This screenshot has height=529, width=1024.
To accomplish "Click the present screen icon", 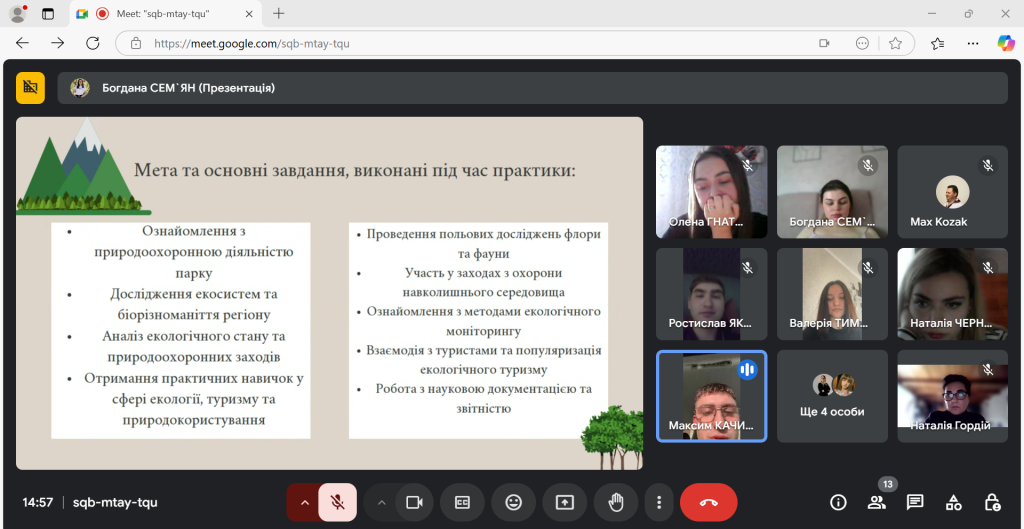I will tap(565, 502).
